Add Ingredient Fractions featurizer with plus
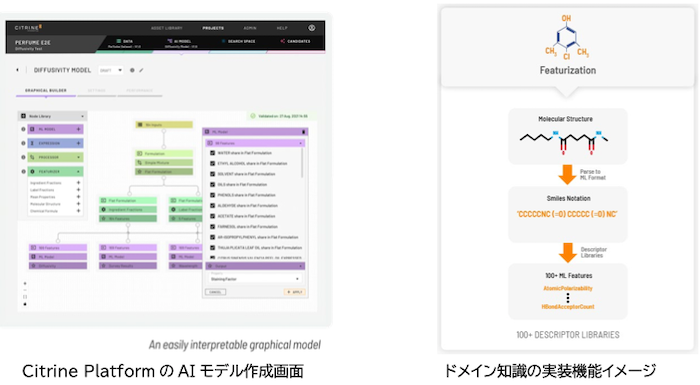This screenshot has height=385, width=700. [x=79, y=183]
